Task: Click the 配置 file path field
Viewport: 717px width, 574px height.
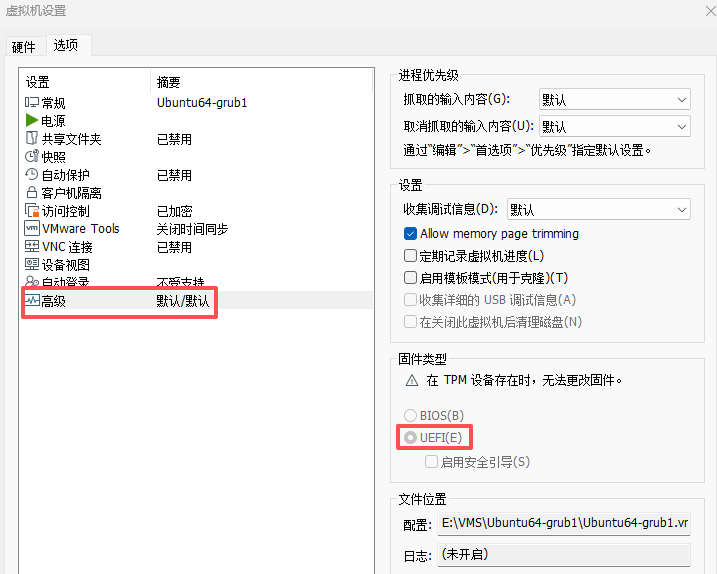Action: [x=564, y=523]
